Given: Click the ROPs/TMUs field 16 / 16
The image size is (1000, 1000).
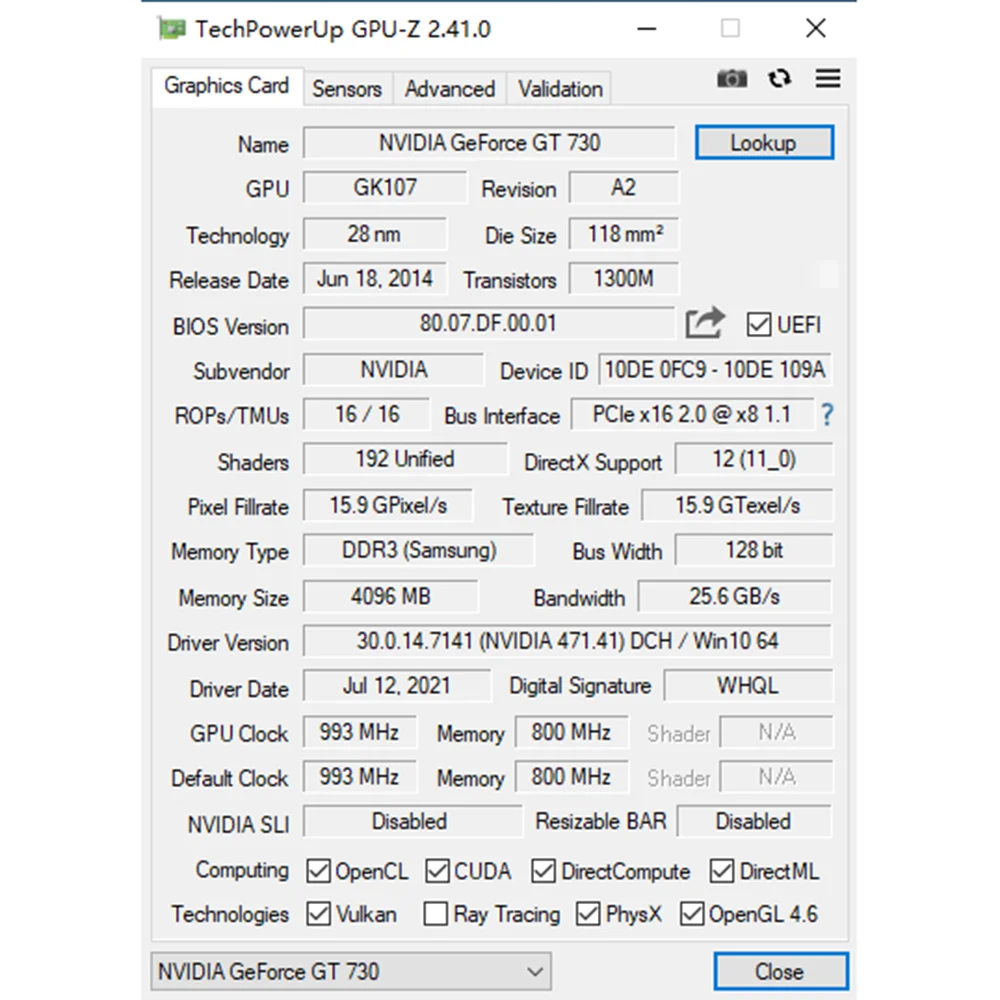Looking at the screenshot, I should click(x=367, y=415).
